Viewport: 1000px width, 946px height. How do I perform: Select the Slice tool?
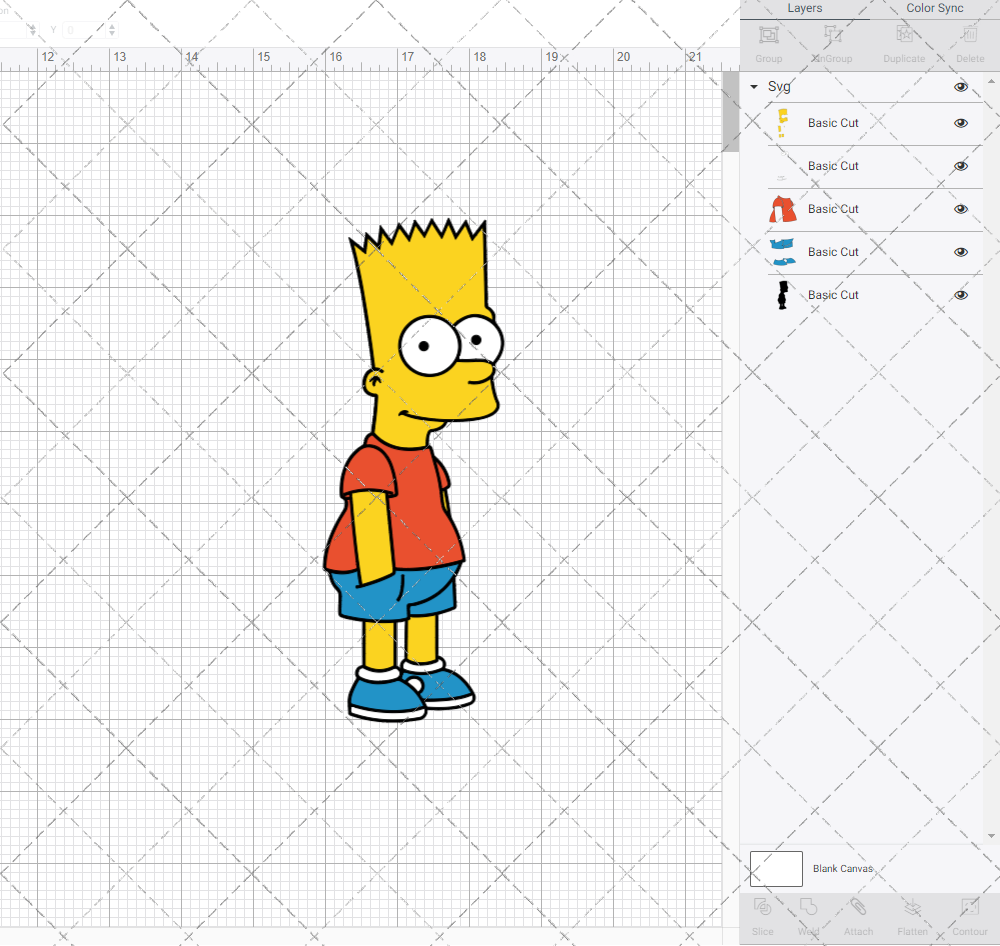[x=762, y=907]
